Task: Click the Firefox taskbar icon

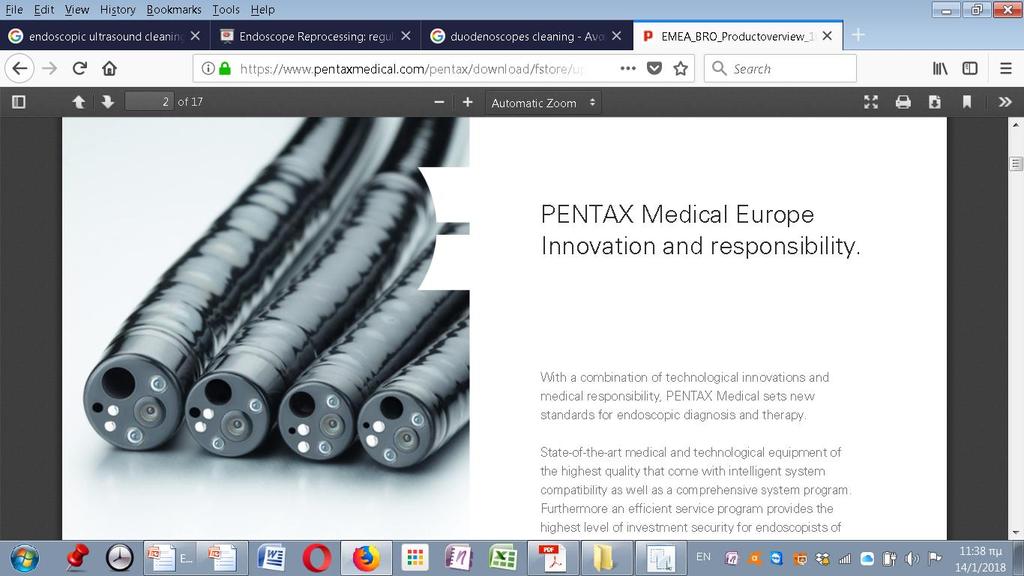Action: pyautogui.click(x=366, y=558)
